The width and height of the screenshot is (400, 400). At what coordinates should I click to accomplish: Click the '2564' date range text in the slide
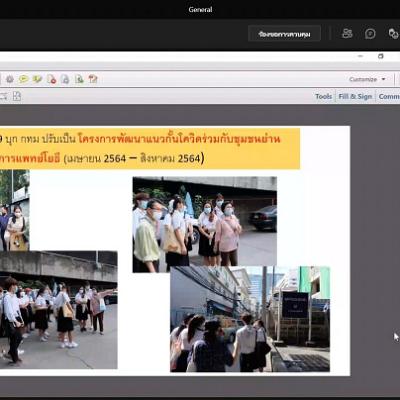click(x=133, y=158)
